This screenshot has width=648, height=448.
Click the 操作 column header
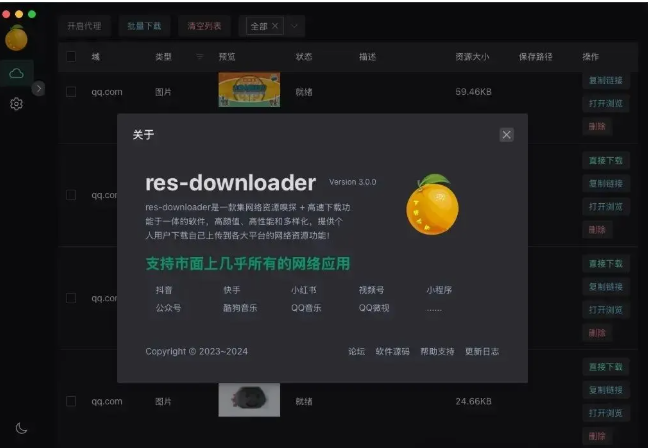point(591,57)
